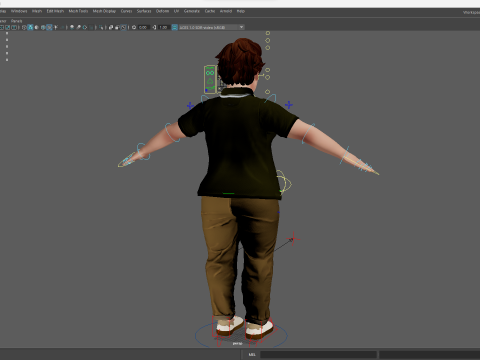This screenshot has height=360, width=480.
Task: Open the Mesh Display menu
Action: pos(104,11)
